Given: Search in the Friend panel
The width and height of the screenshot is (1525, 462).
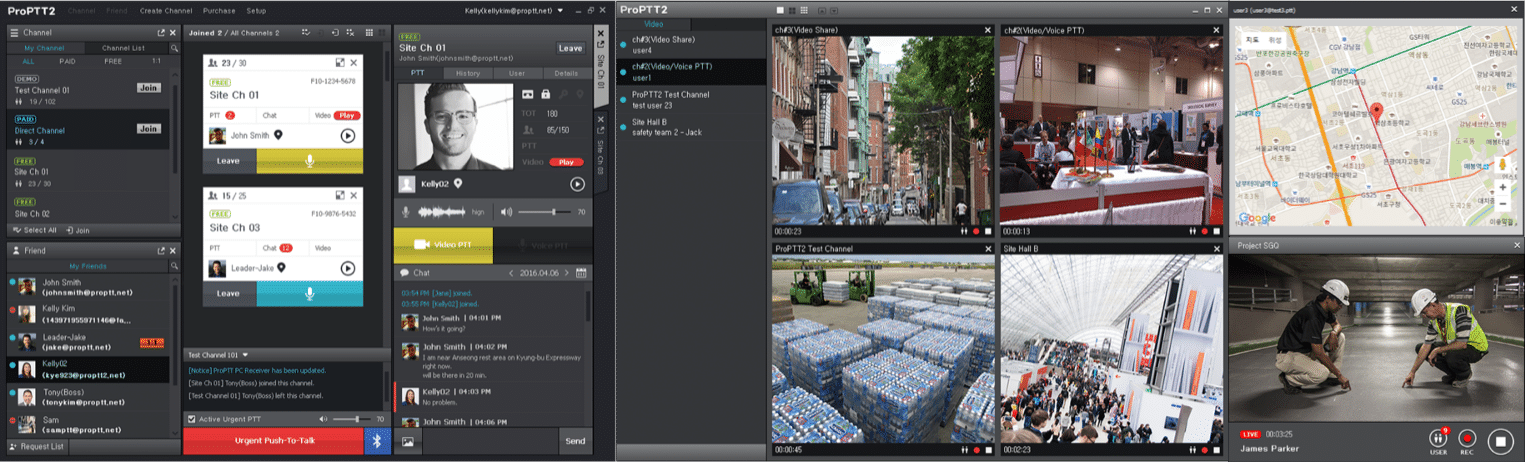Looking at the screenshot, I should (174, 265).
